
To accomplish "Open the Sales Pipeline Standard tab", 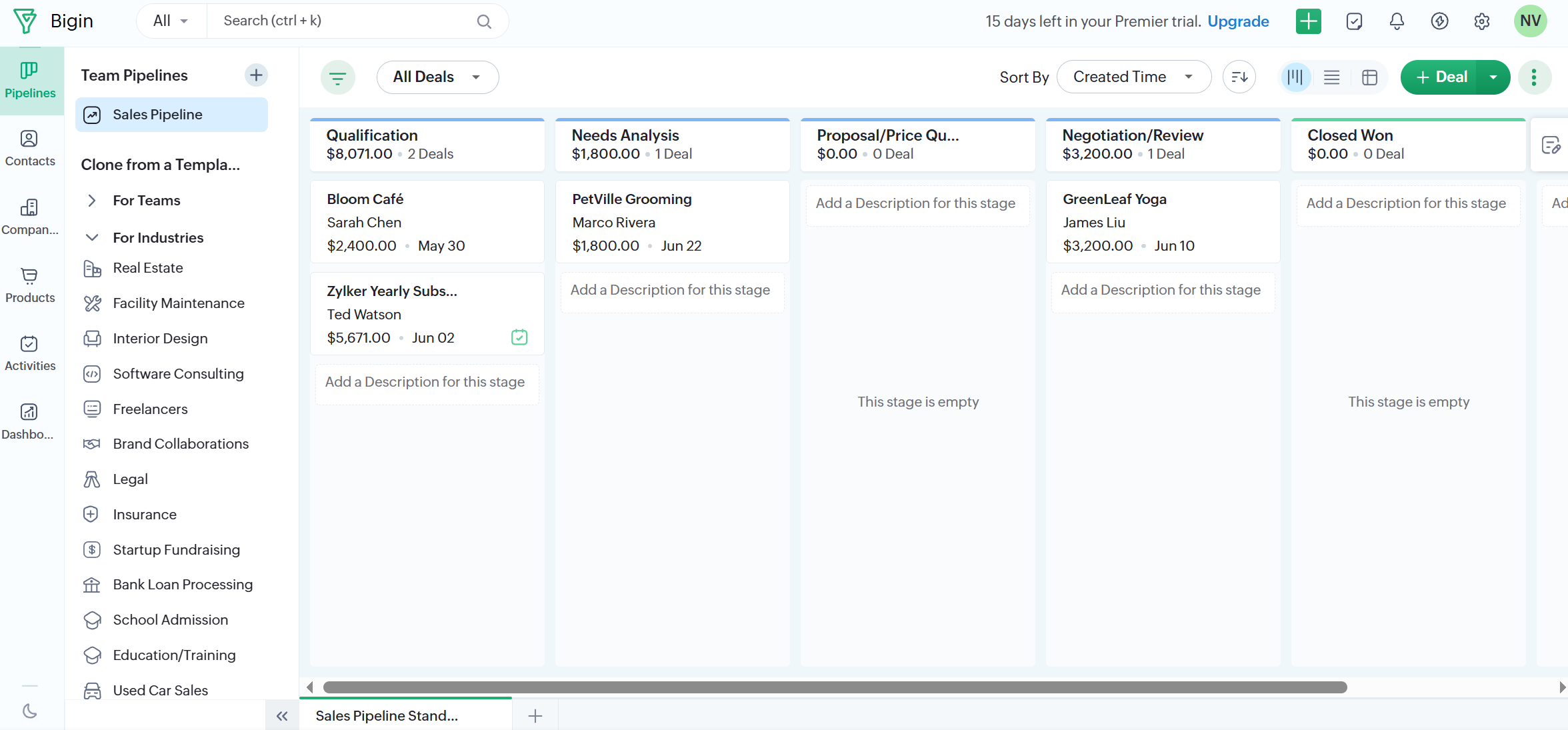I will click(405, 715).
